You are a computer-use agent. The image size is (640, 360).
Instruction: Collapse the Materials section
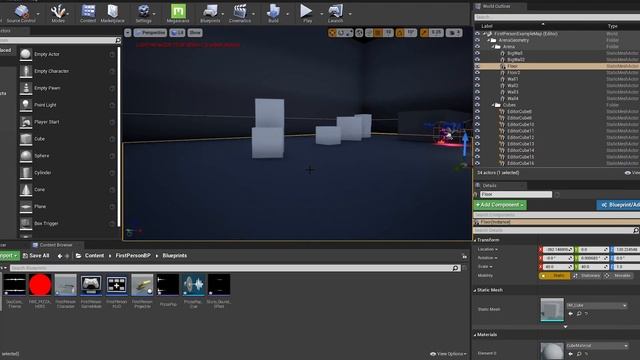coord(475,335)
